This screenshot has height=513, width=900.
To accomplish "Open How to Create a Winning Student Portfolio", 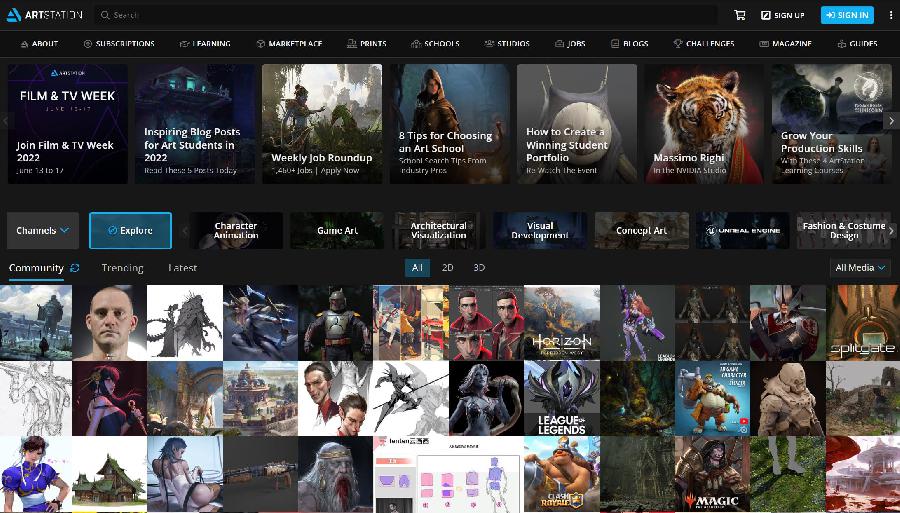I will click(x=577, y=124).
